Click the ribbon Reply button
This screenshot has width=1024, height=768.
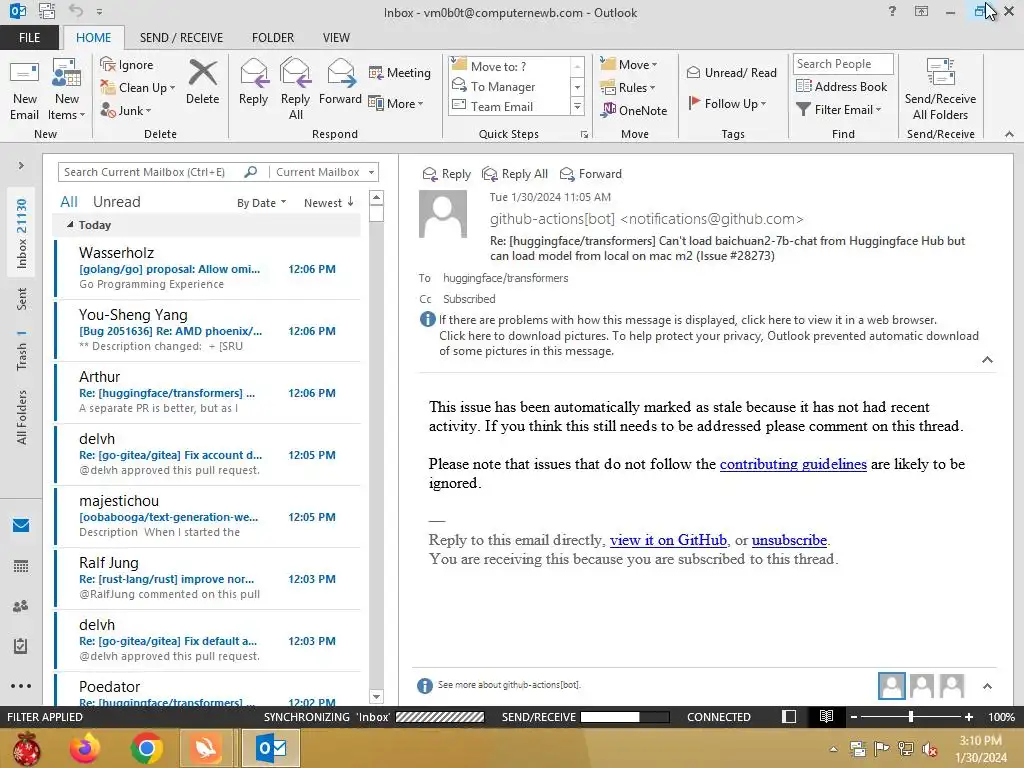(253, 82)
